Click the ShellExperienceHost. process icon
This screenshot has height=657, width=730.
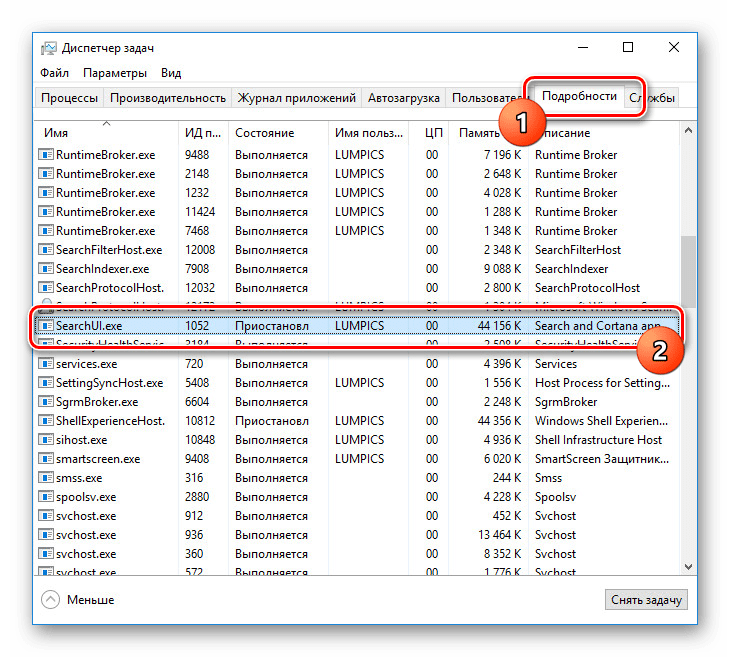pyautogui.click(x=46, y=421)
